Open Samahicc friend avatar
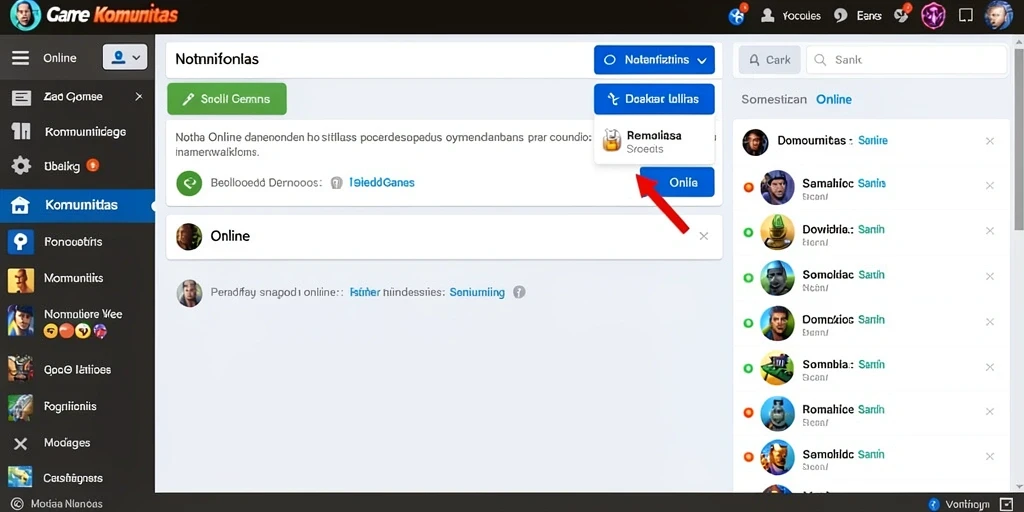 777,187
